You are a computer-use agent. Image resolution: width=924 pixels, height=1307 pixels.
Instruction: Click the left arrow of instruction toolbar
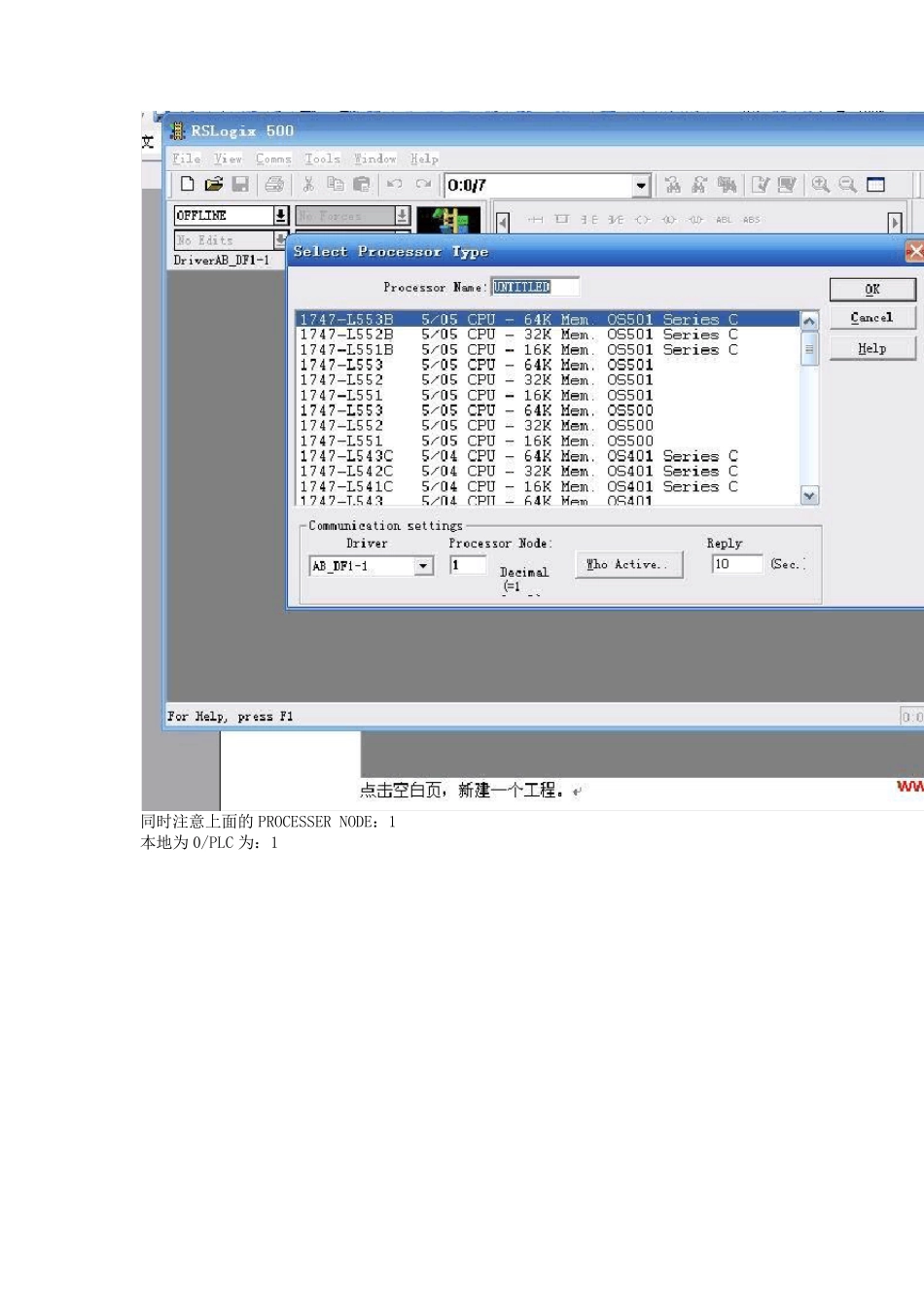tap(503, 223)
